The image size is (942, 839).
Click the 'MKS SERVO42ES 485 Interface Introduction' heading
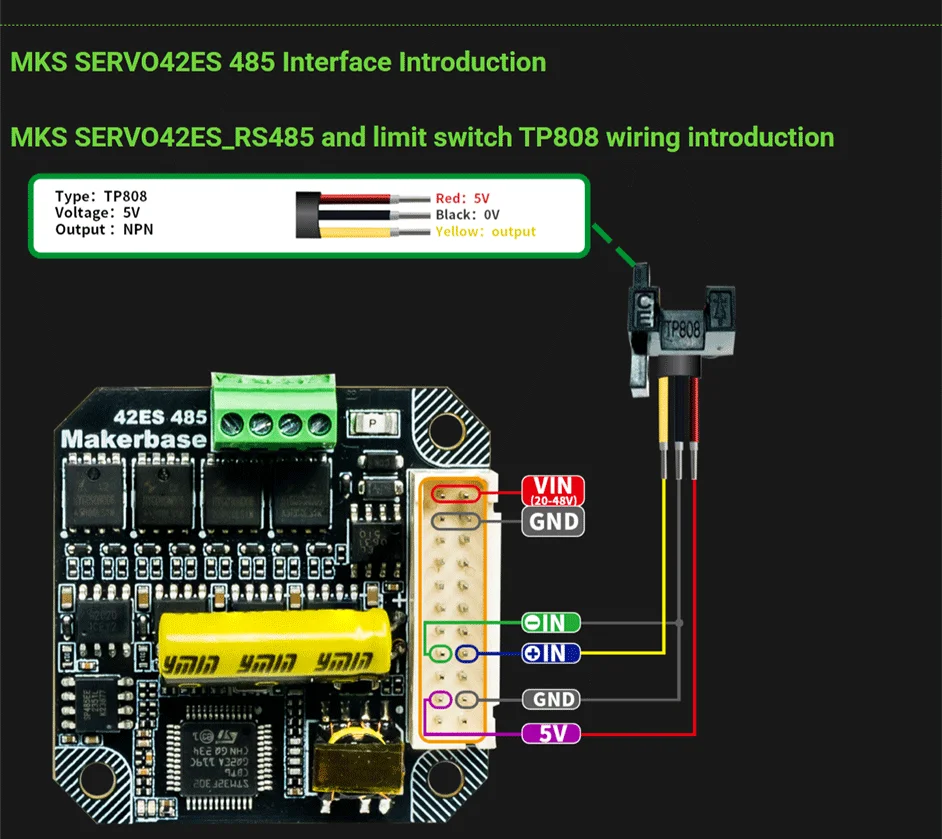point(278,62)
